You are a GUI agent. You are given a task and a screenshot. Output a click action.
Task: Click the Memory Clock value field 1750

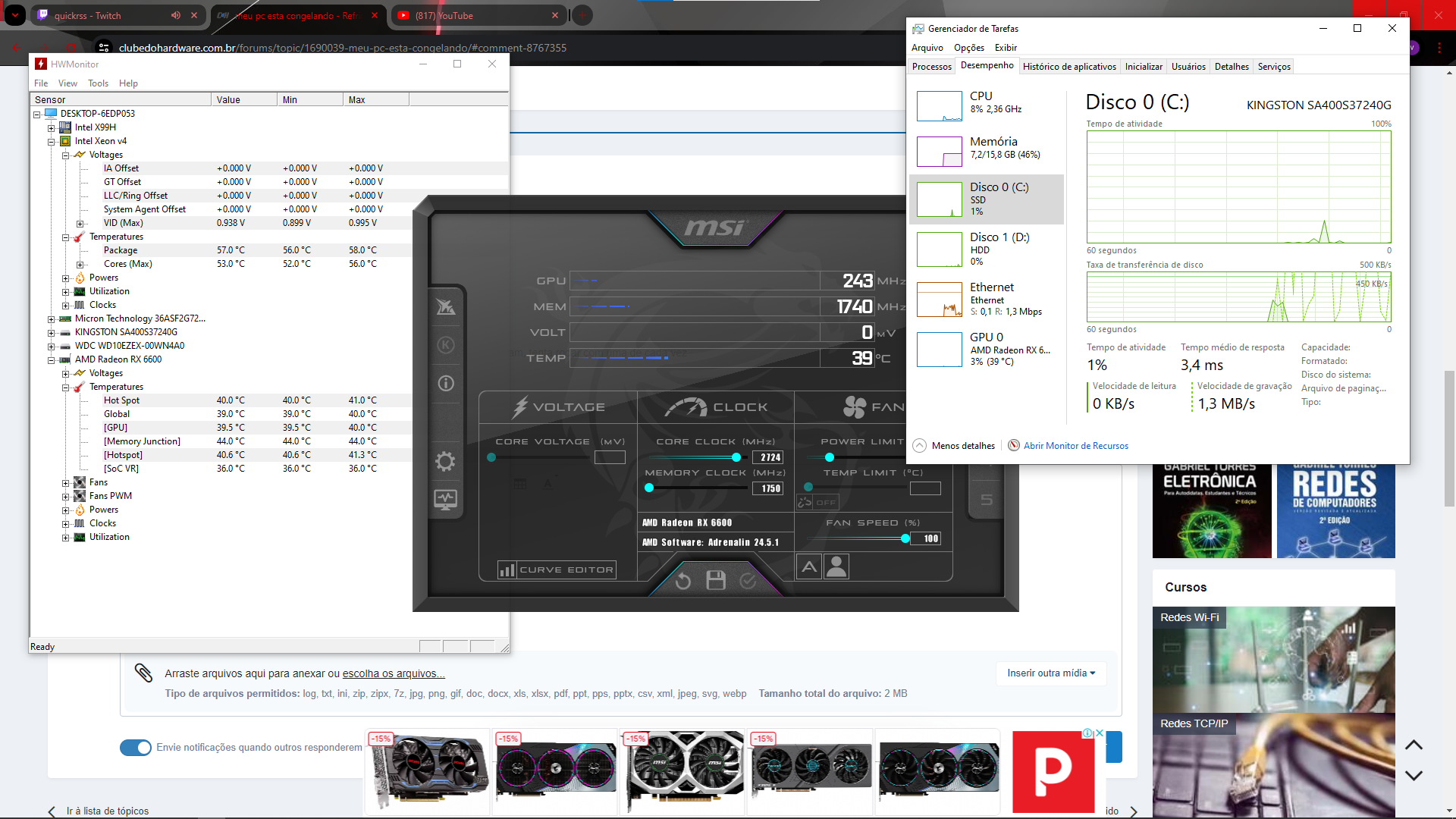click(x=768, y=488)
